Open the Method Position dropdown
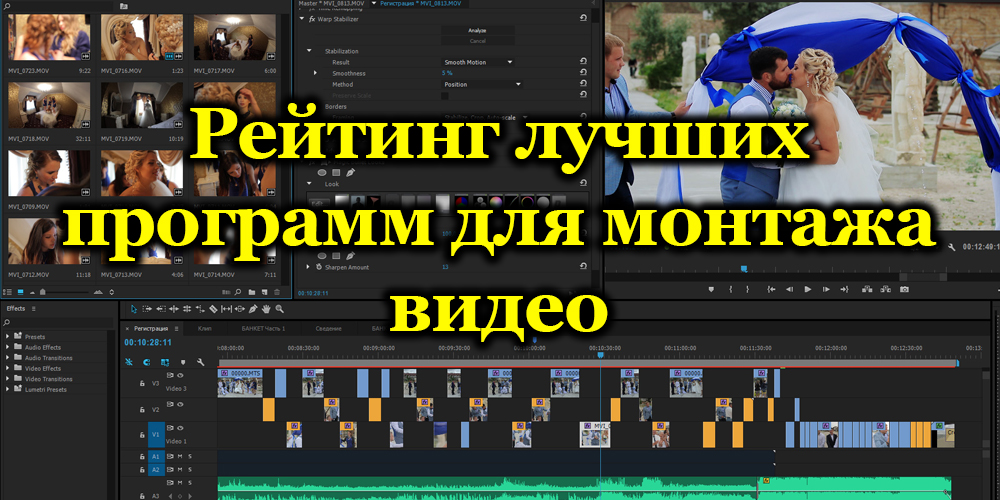 click(x=483, y=84)
